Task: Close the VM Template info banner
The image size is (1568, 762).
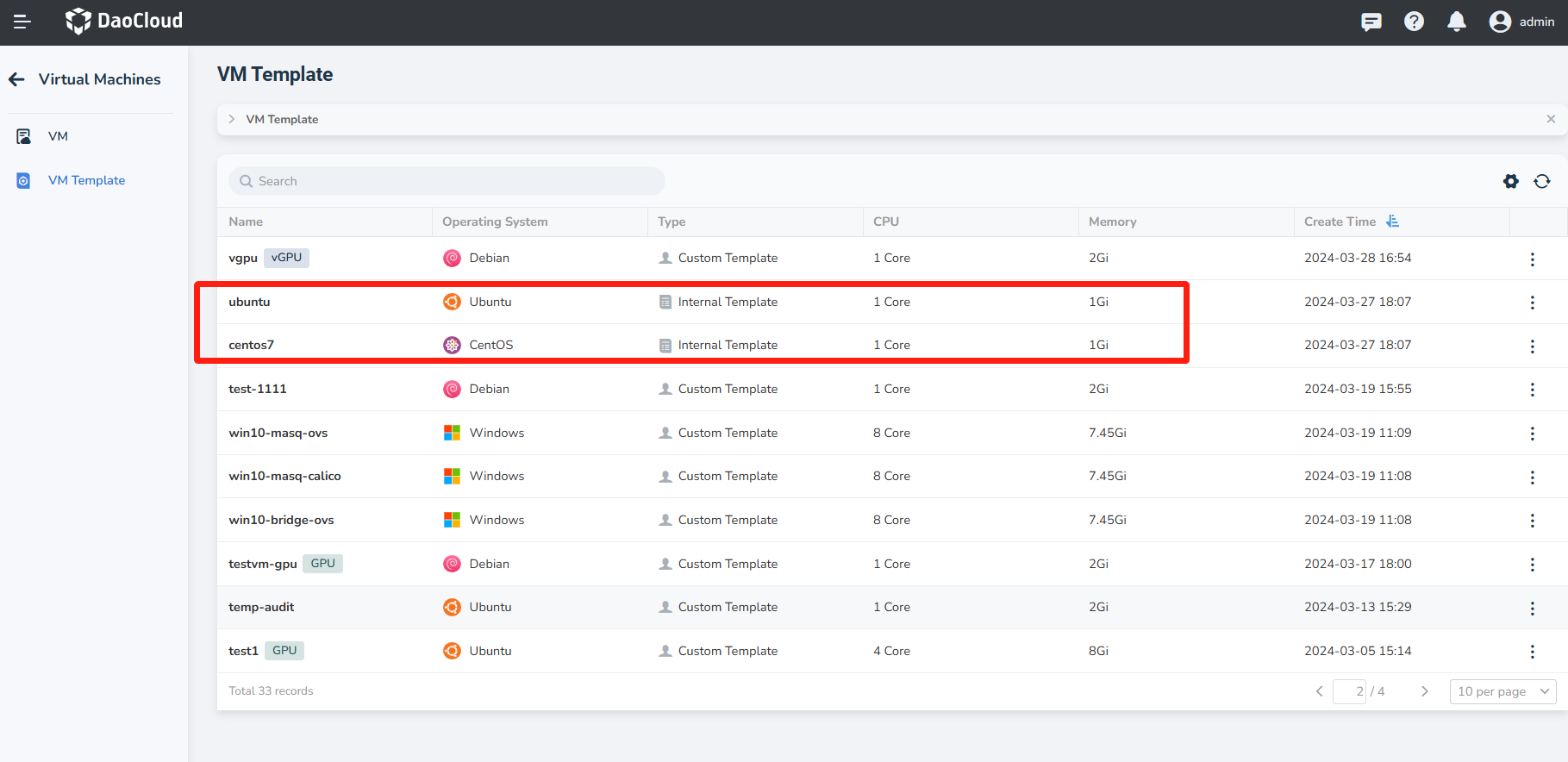Action: [x=1550, y=119]
